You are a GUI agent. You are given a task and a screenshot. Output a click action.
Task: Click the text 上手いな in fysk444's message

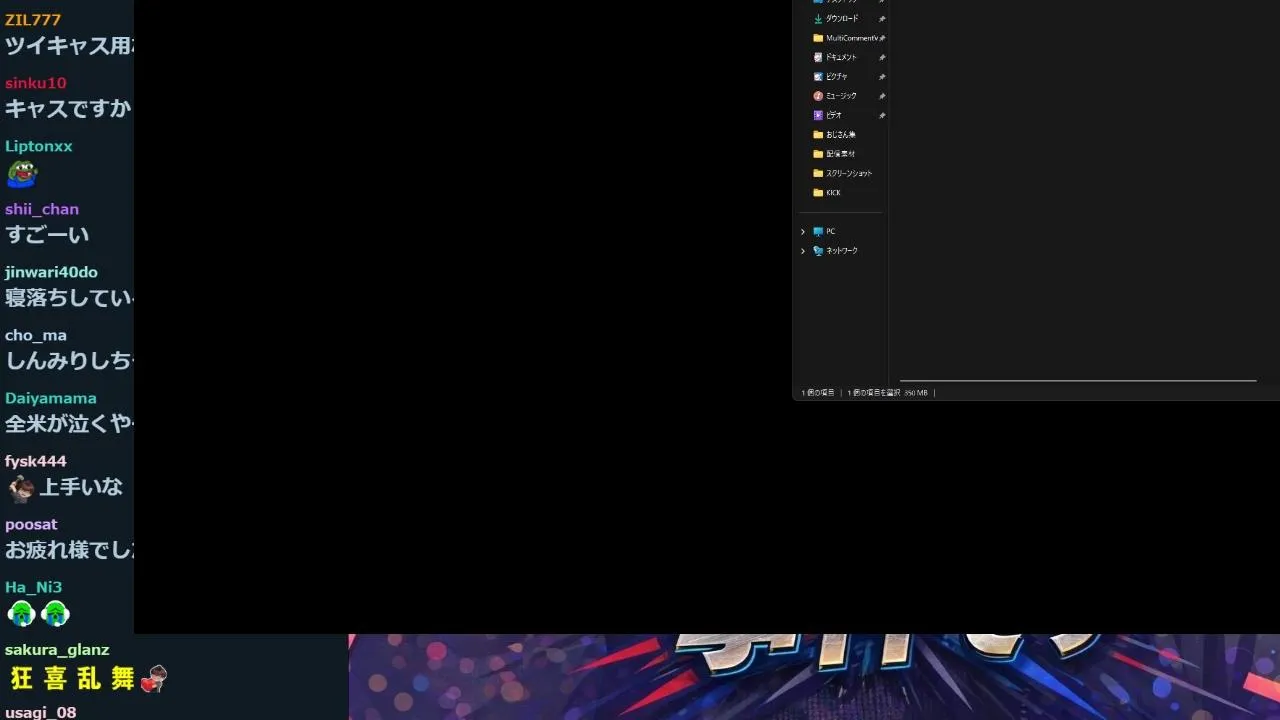click(81, 487)
